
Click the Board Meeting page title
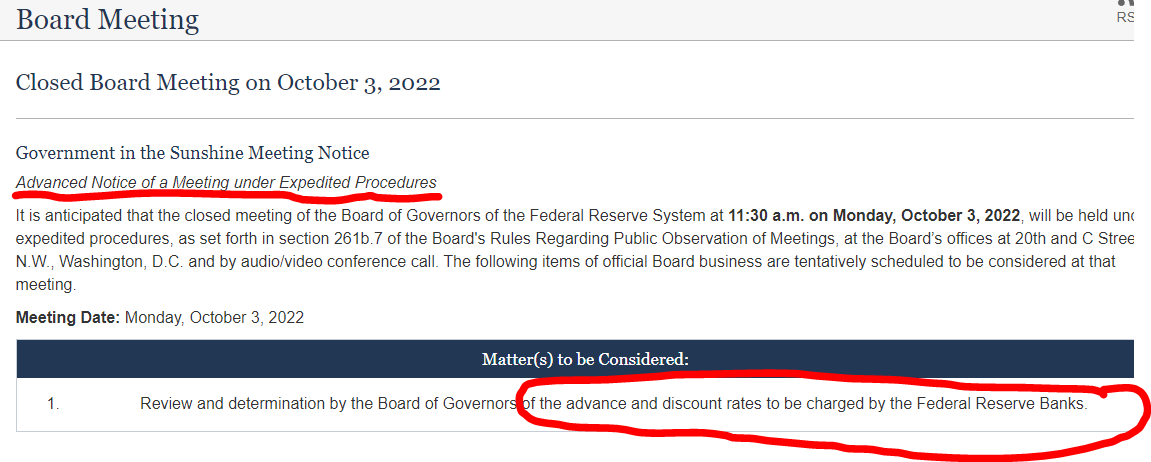(107, 19)
